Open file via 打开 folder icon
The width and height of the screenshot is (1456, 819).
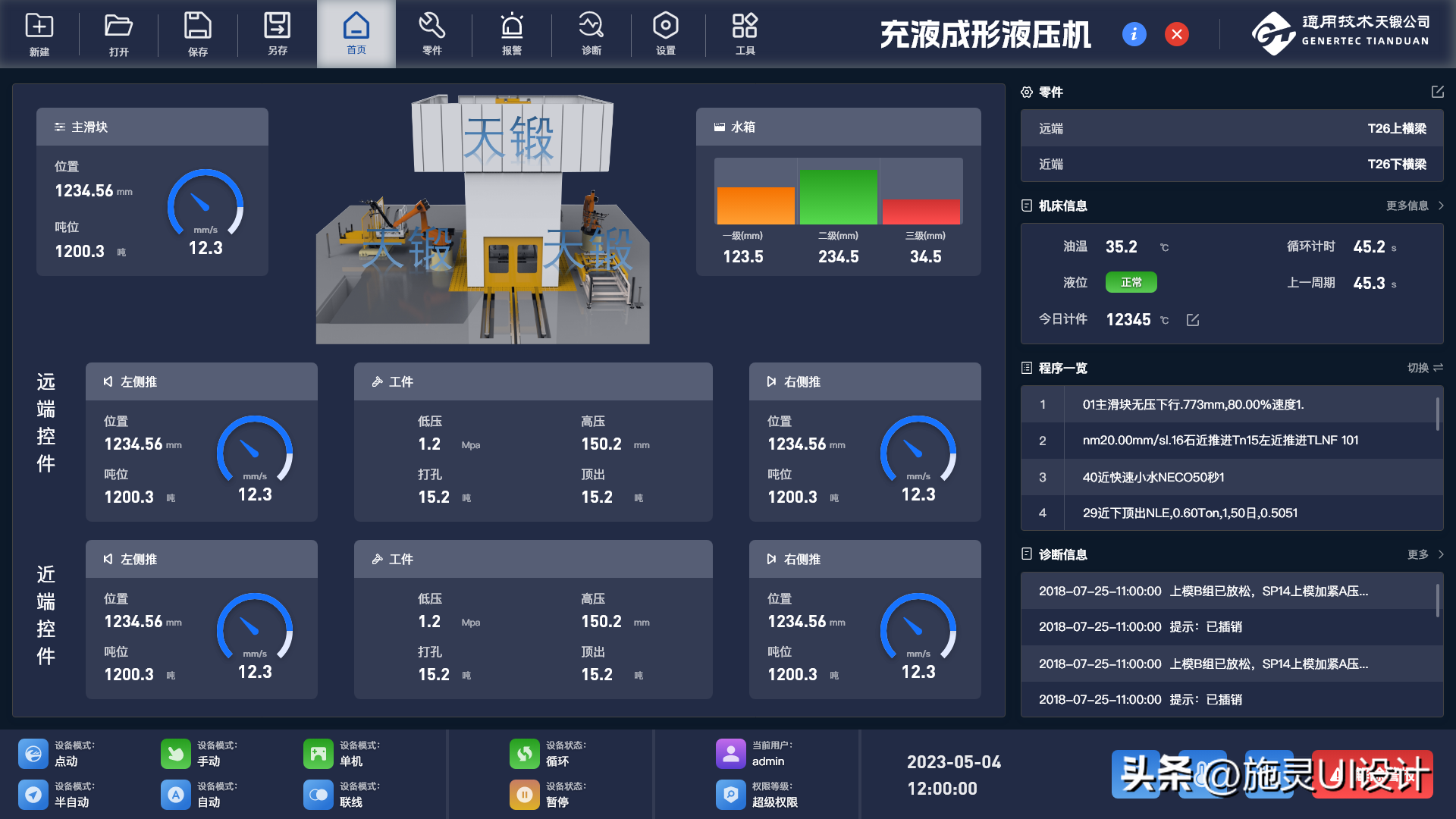click(118, 27)
